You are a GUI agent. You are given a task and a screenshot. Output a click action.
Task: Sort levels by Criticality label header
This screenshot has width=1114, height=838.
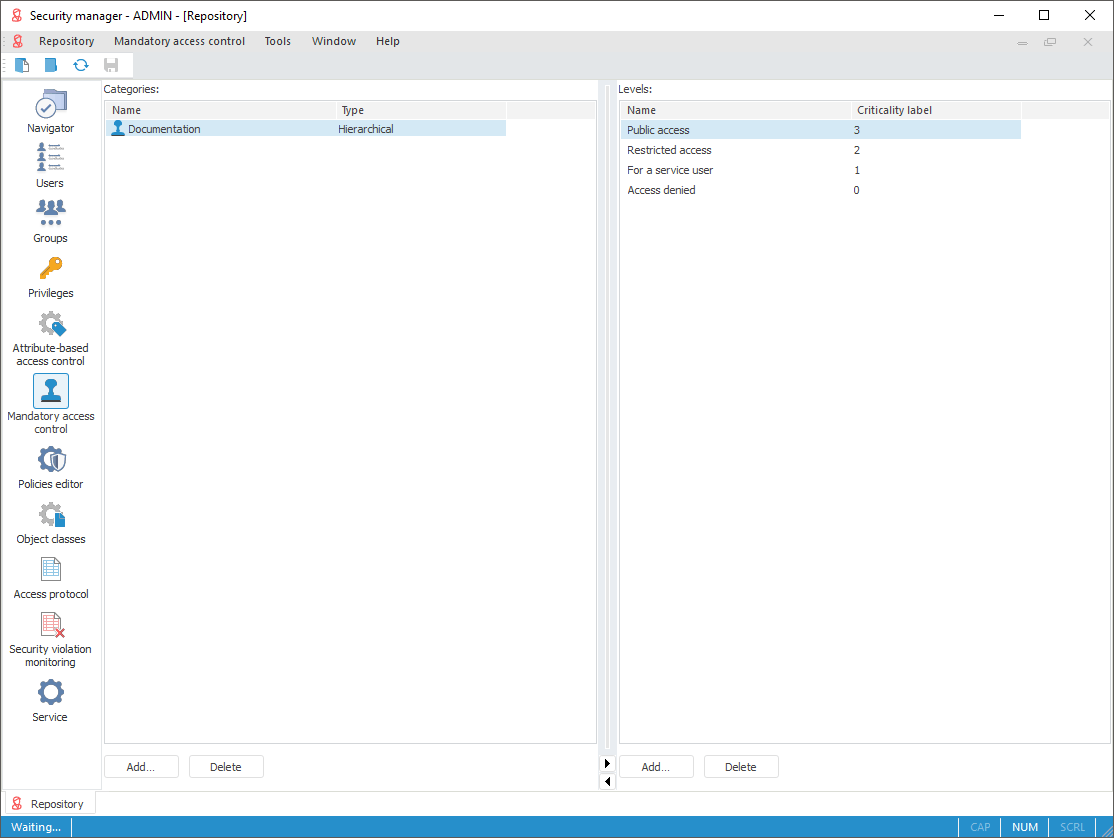(936, 110)
